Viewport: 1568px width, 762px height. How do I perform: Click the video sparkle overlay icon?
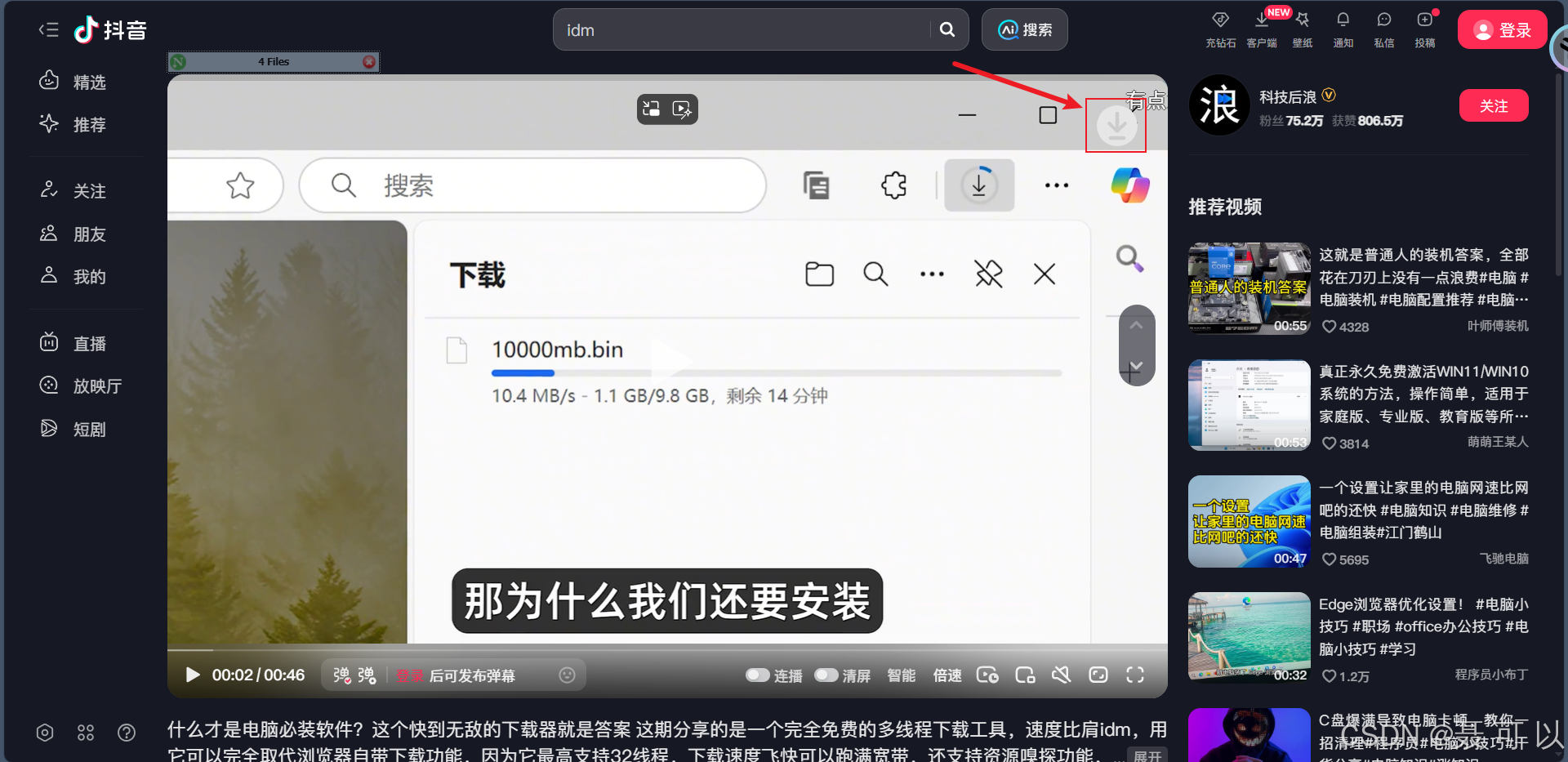(x=682, y=109)
